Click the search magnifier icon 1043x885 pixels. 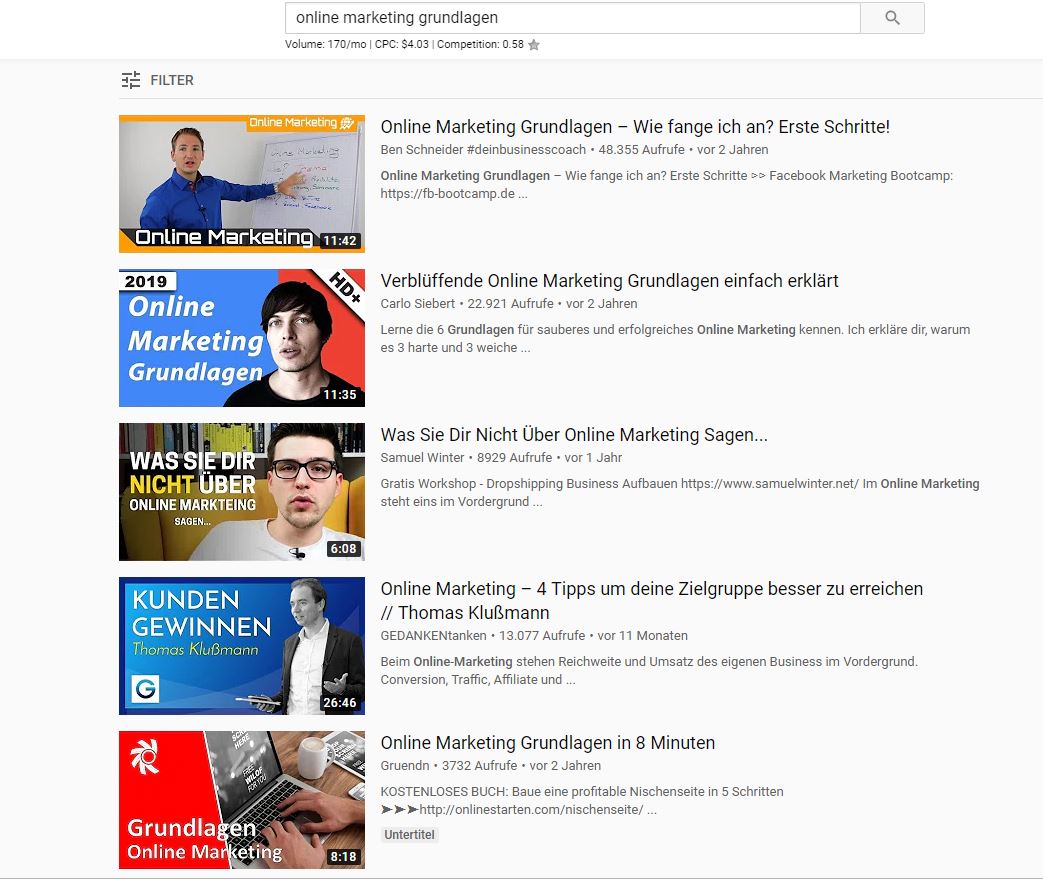tap(891, 18)
